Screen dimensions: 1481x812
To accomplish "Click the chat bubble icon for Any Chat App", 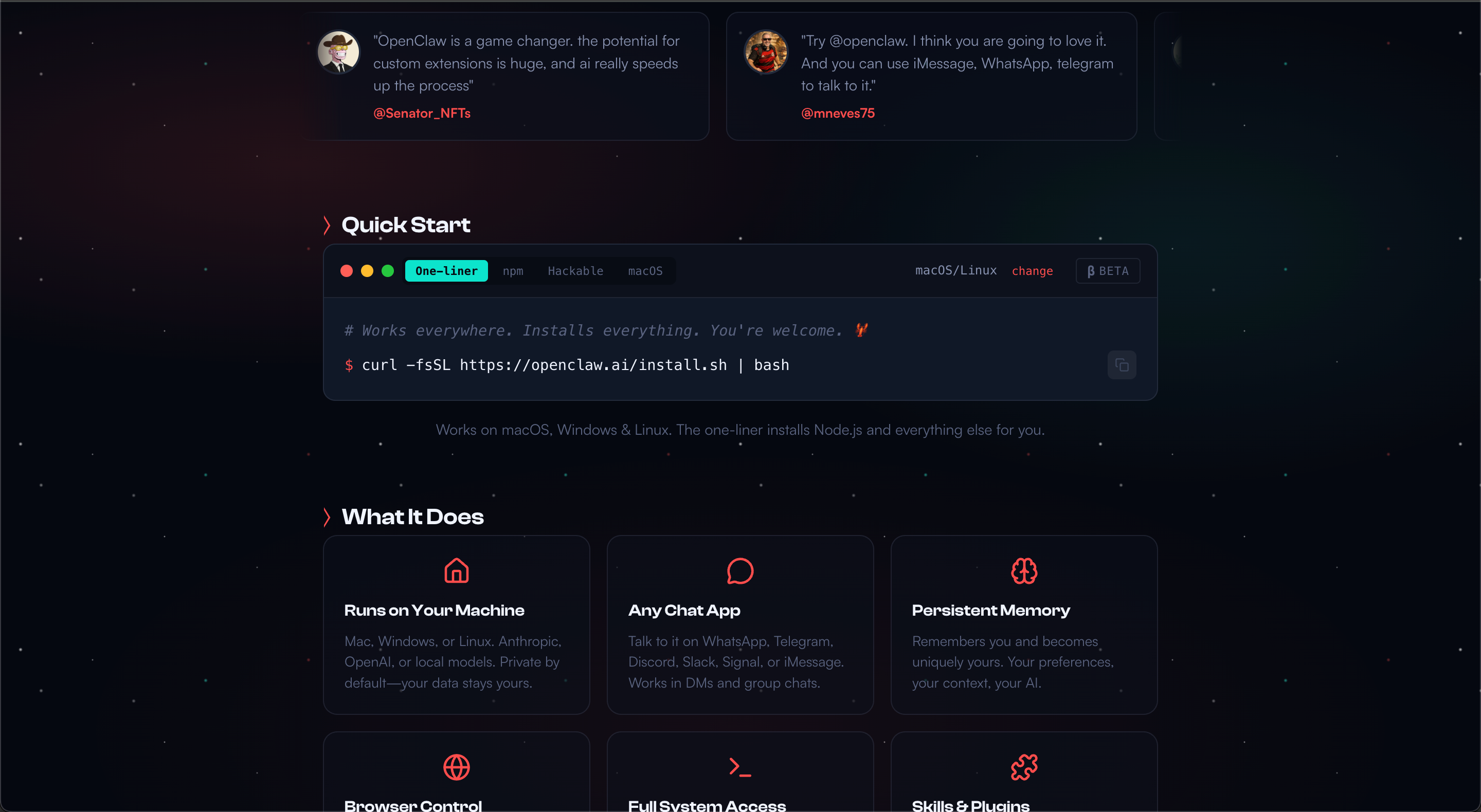I will [x=740, y=570].
